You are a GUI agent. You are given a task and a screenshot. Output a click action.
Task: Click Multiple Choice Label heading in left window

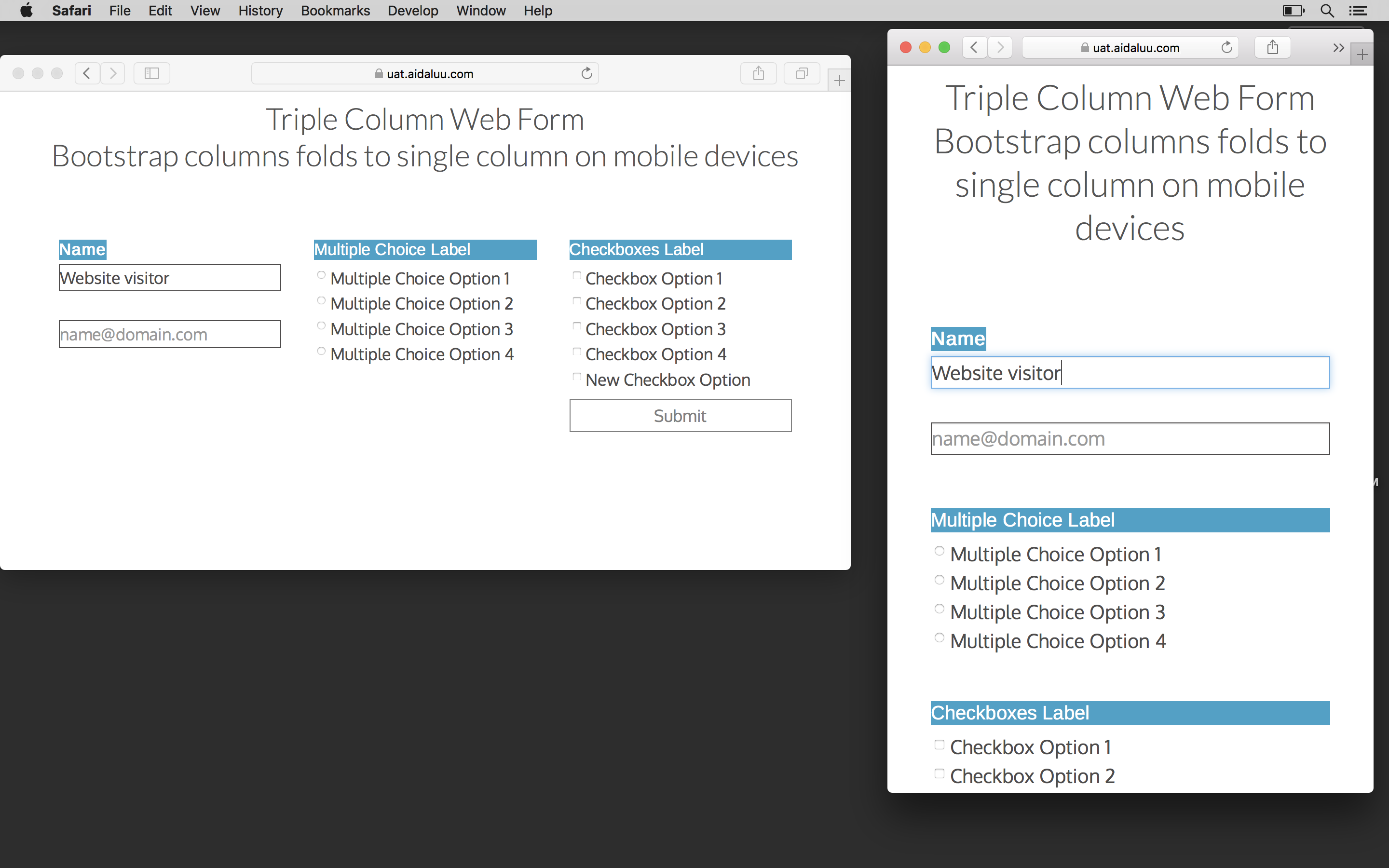coord(425,250)
